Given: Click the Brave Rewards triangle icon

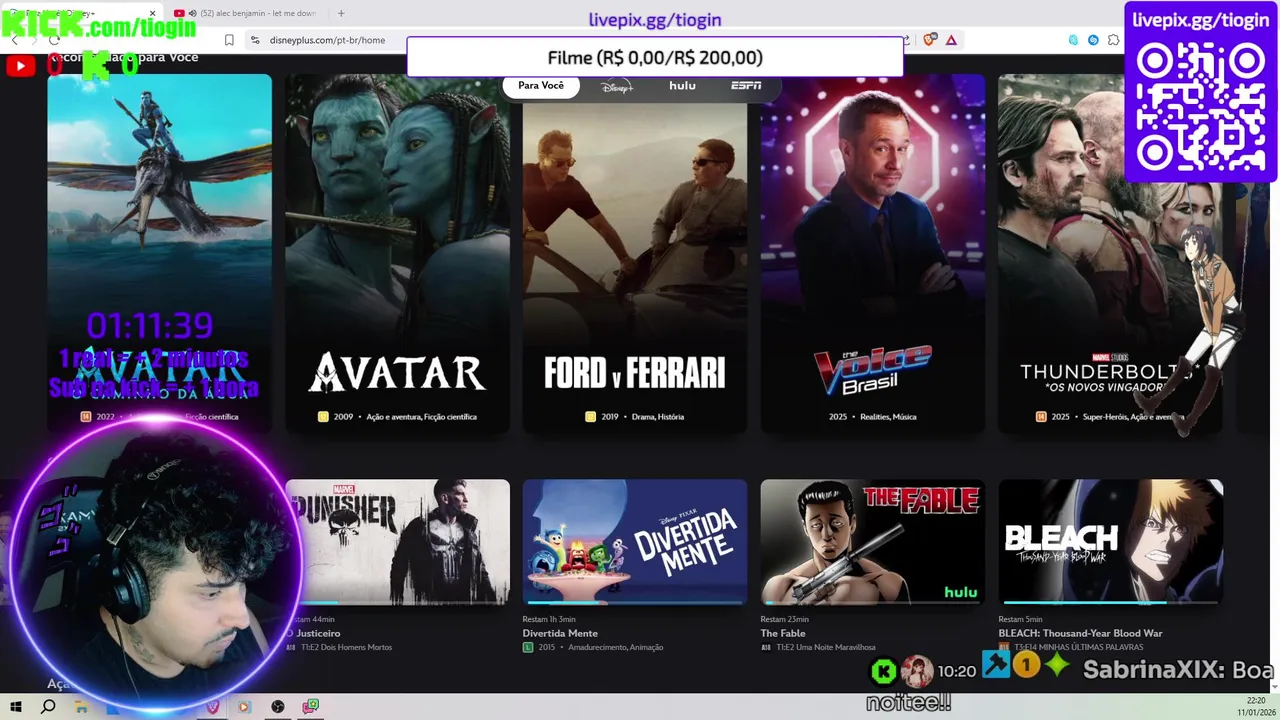Looking at the screenshot, I should [951, 40].
